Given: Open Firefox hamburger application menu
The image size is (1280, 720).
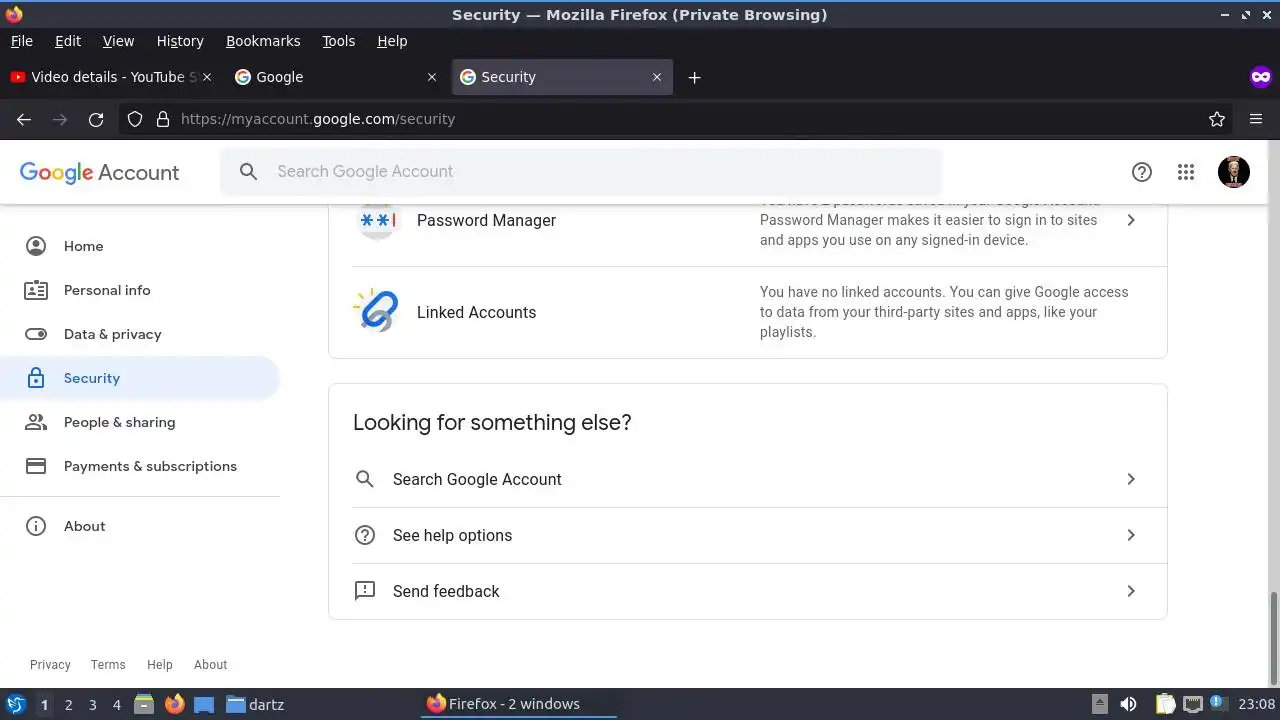Looking at the screenshot, I should (x=1256, y=119).
